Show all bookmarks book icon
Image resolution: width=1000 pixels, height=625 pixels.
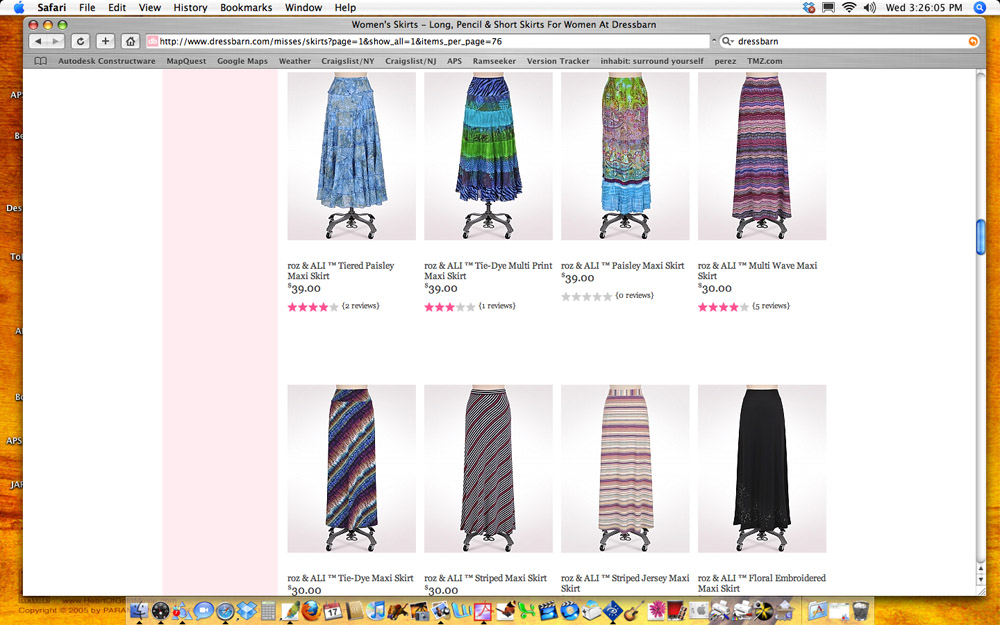point(41,61)
